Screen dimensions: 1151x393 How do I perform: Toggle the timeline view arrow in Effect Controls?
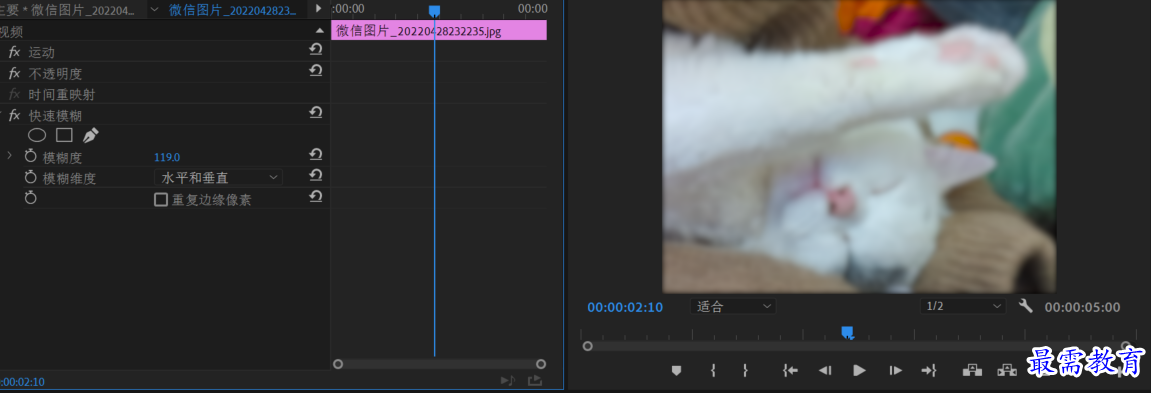pyautogui.click(x=319, y=9)
